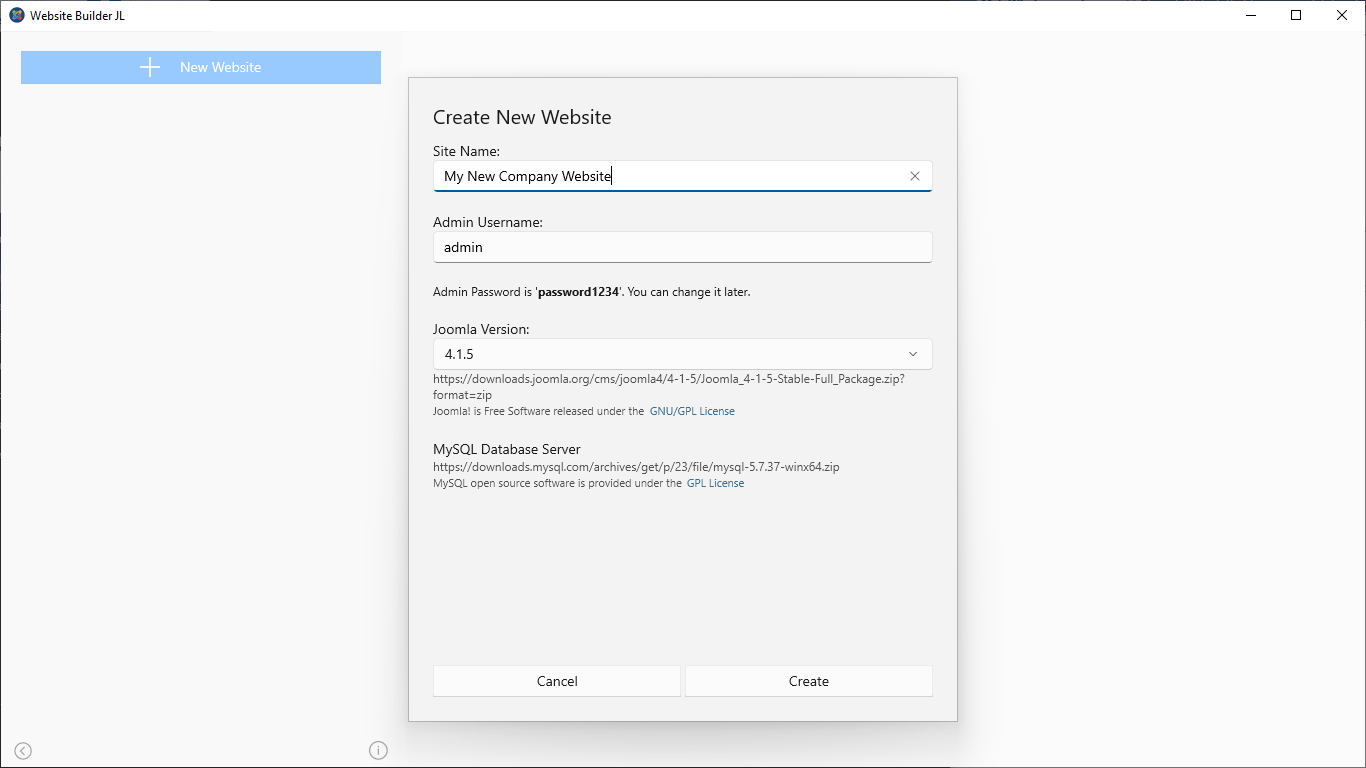The image size is (1366, 768).
Task: Clear the Site Name field with X
Action: [914, 176]
